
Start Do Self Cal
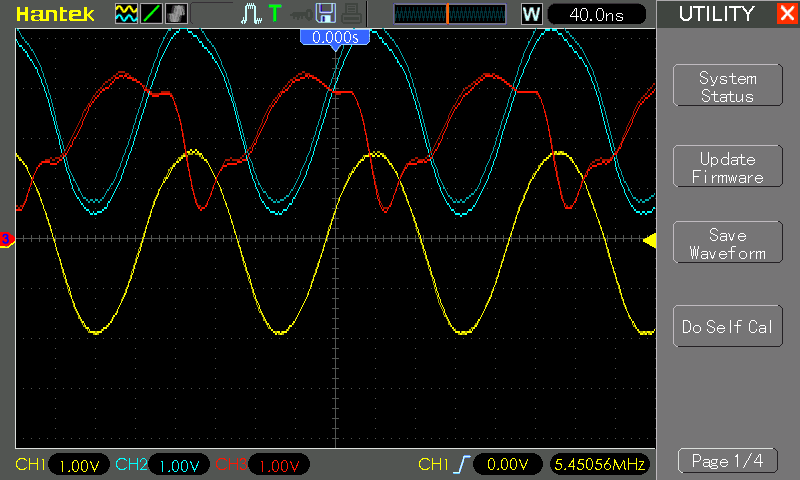pos(728,326)
